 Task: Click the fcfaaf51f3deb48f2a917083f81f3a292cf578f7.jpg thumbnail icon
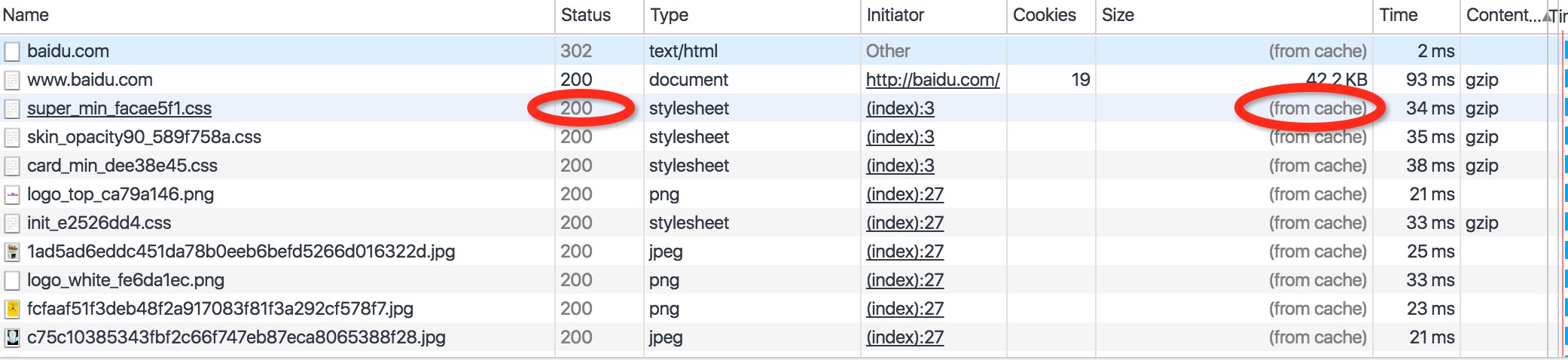pyautogui.click(x=12, y=309)
